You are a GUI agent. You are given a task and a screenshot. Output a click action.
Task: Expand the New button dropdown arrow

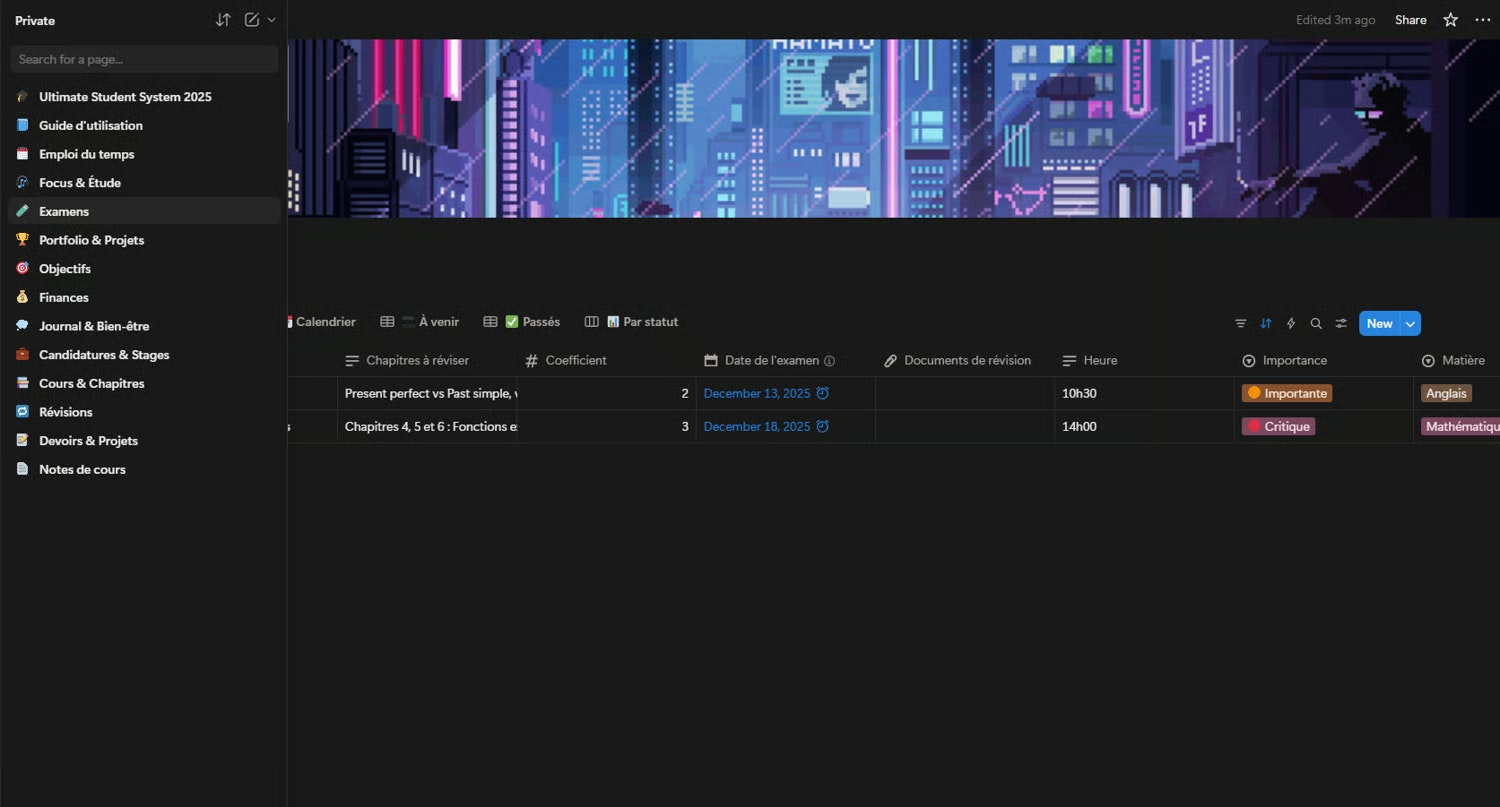coord(1411,323)
